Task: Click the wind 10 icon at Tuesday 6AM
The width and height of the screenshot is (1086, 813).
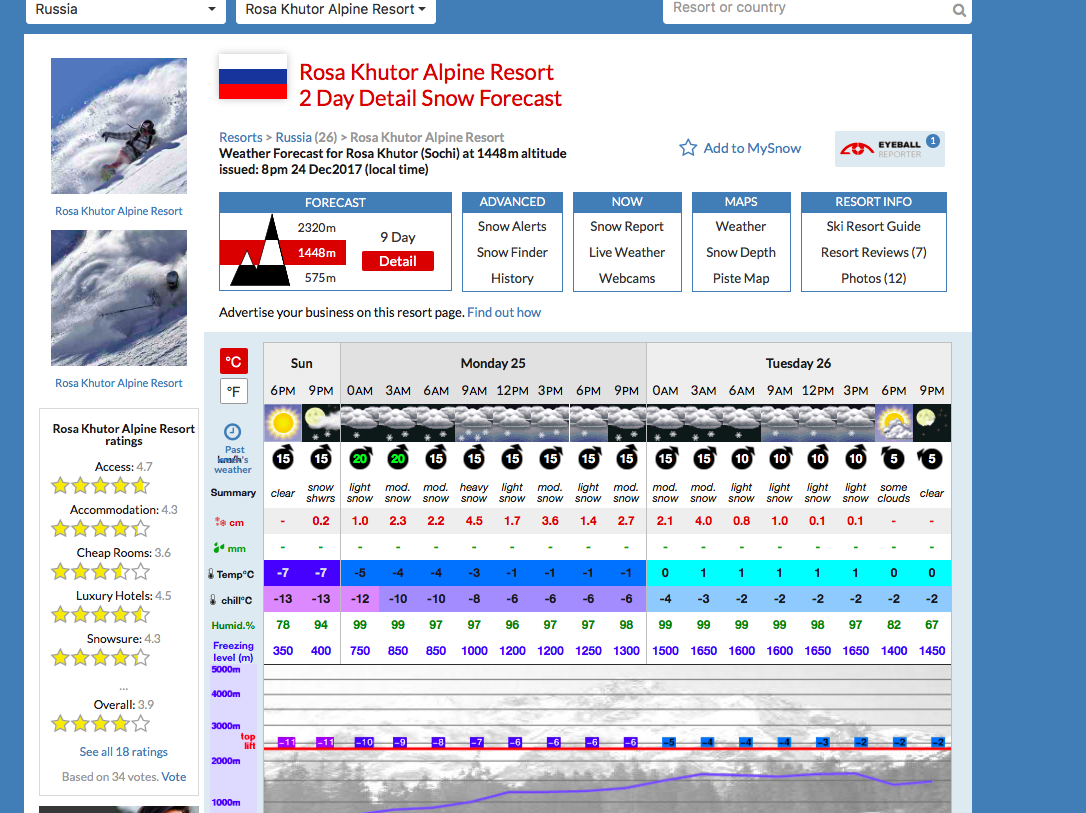Action: (741, 458)
